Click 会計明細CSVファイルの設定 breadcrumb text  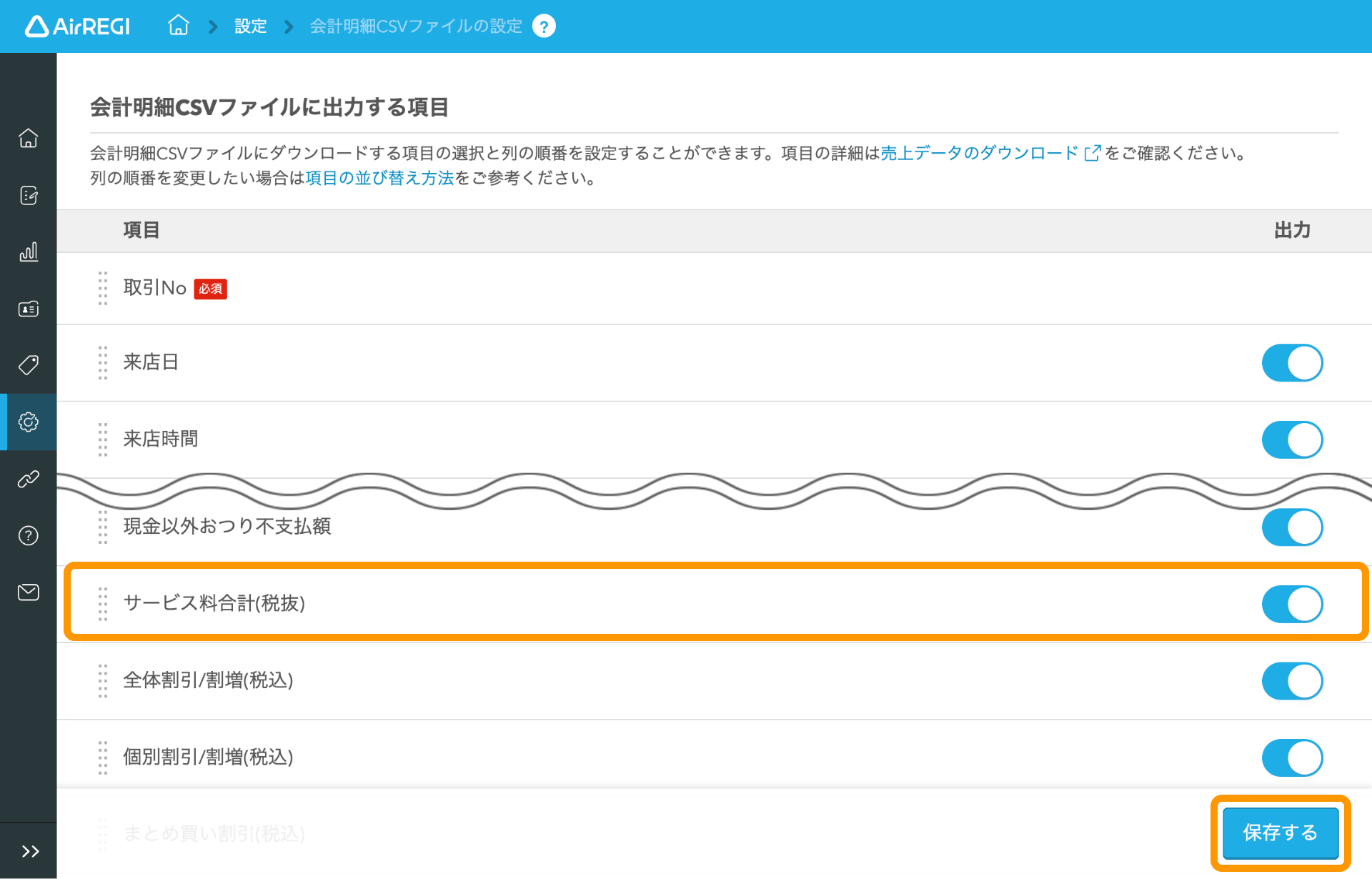[x=416, y=26]
